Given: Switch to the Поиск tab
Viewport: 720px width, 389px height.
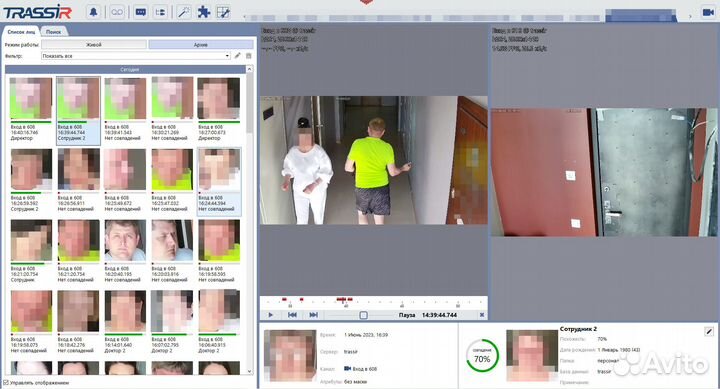Looking at the screenshot, I should 54,32.
